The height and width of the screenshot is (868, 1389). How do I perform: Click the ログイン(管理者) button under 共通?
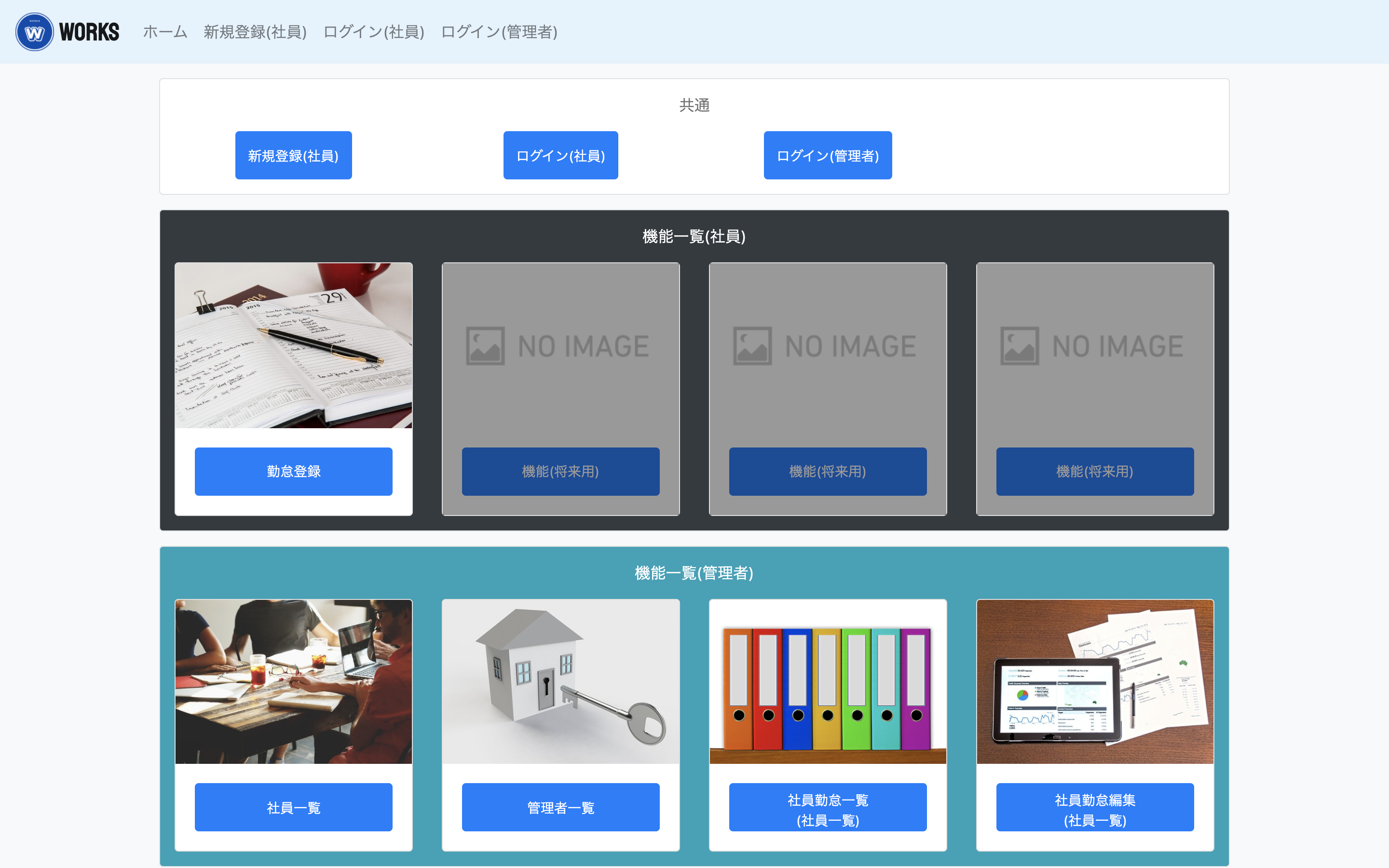[828, 154]
